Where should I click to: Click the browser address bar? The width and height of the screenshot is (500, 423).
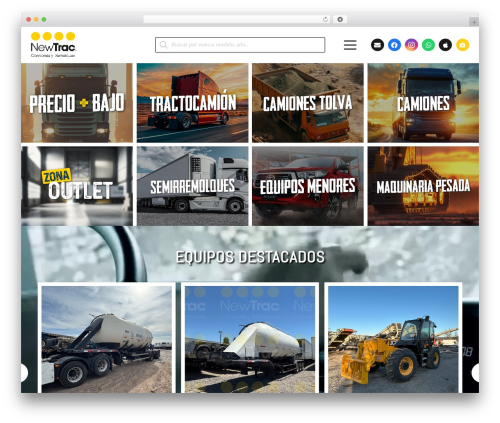[236, 19]
